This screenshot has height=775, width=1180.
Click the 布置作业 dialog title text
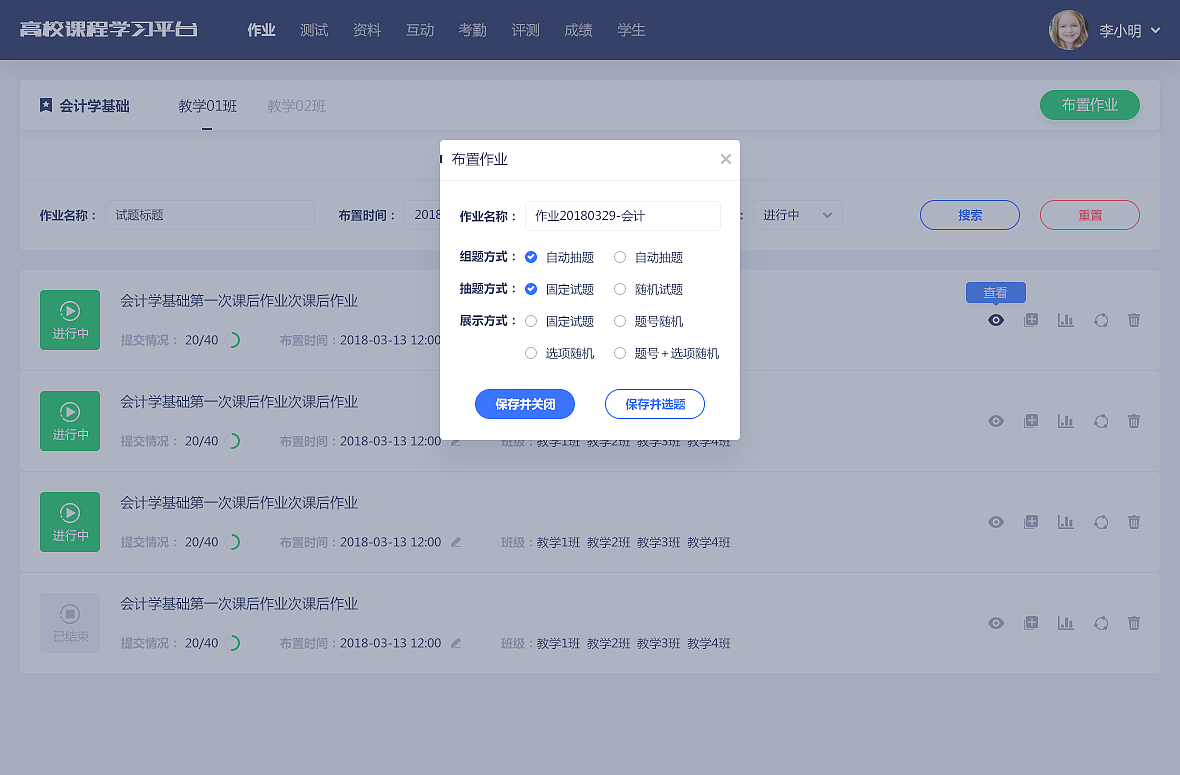pos(479,159)
